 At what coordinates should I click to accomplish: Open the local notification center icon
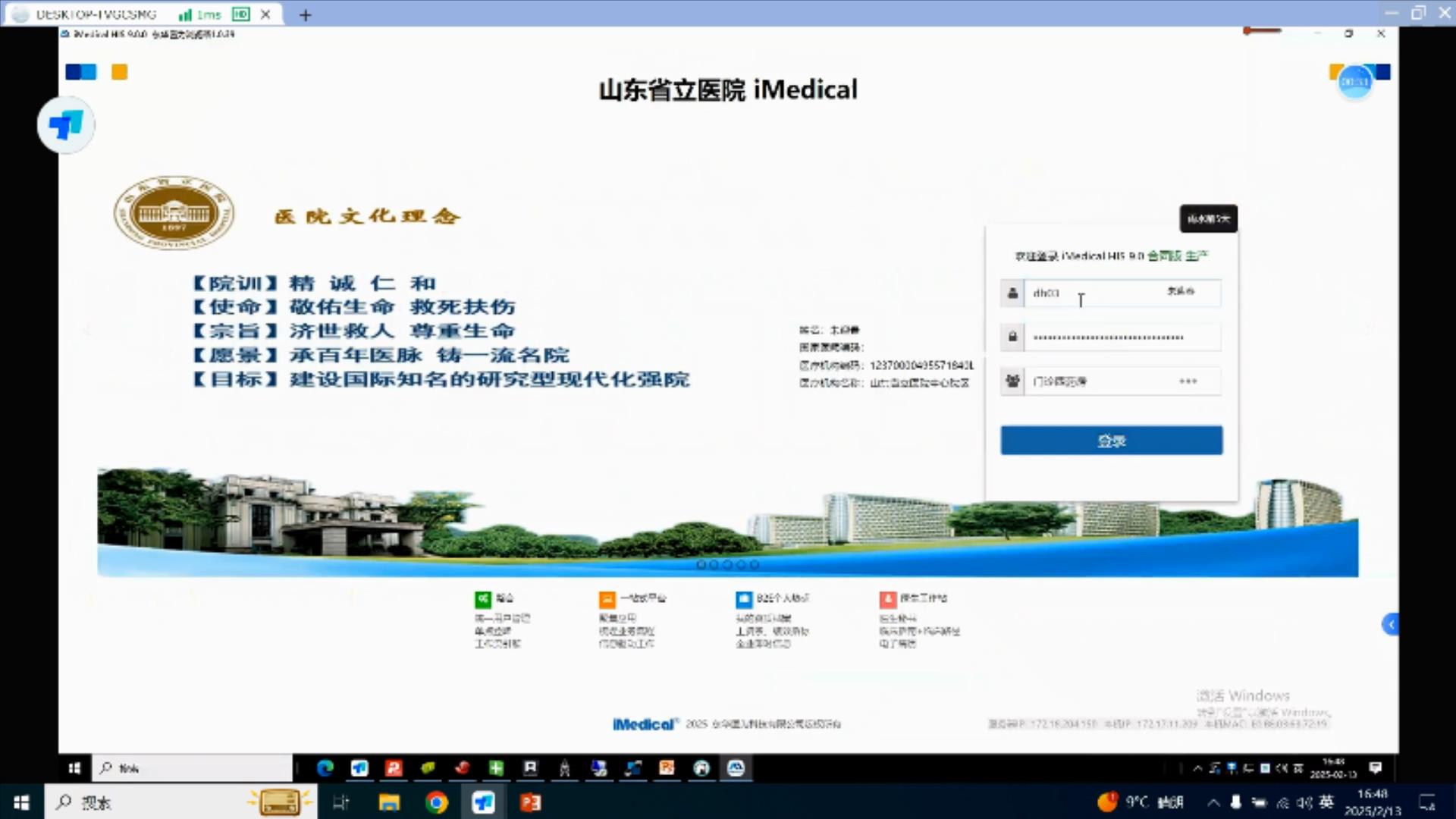tap(1428, 802)
